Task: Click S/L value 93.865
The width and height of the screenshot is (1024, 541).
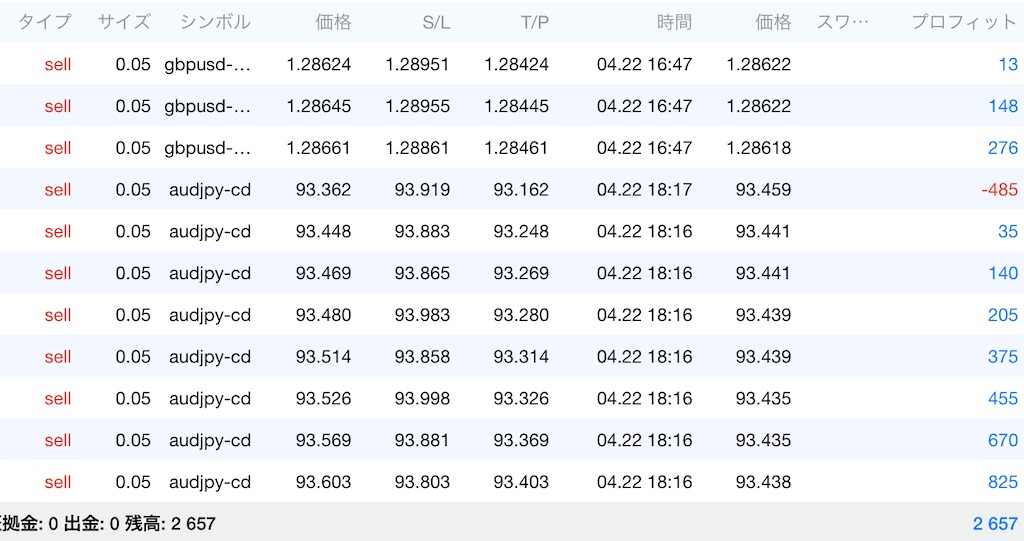Action: (422, 273)
